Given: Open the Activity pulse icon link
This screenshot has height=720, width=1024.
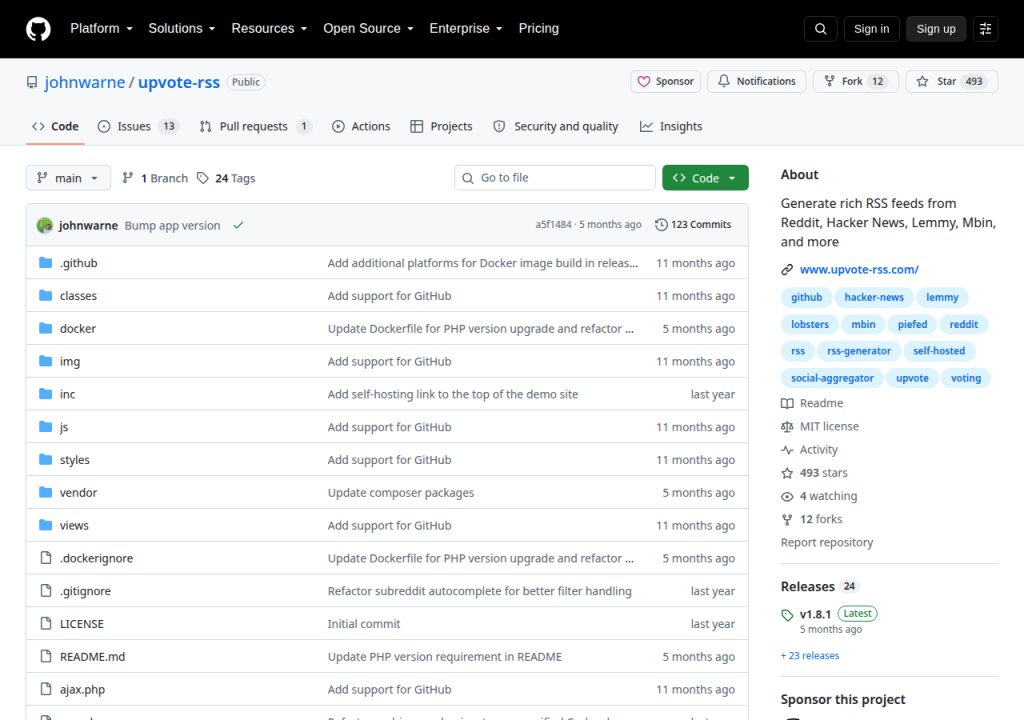Looking at the screenshot, I should point(787,450).
